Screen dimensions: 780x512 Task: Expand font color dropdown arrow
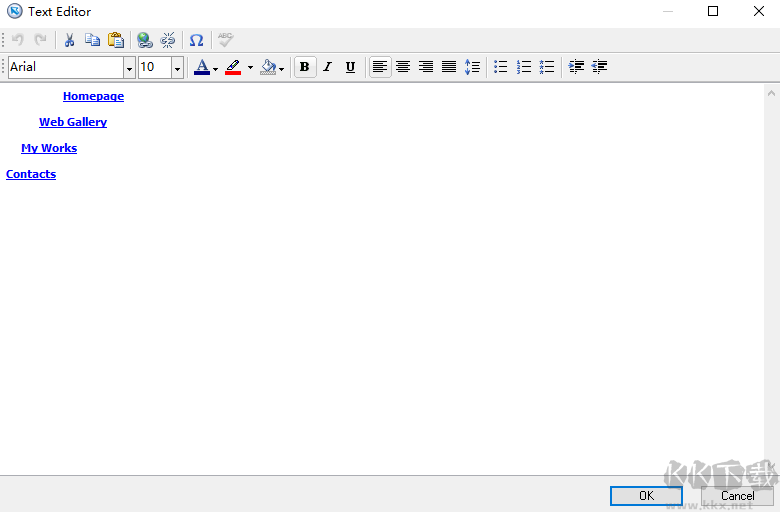pyautogui.click(x=215, y=69)
